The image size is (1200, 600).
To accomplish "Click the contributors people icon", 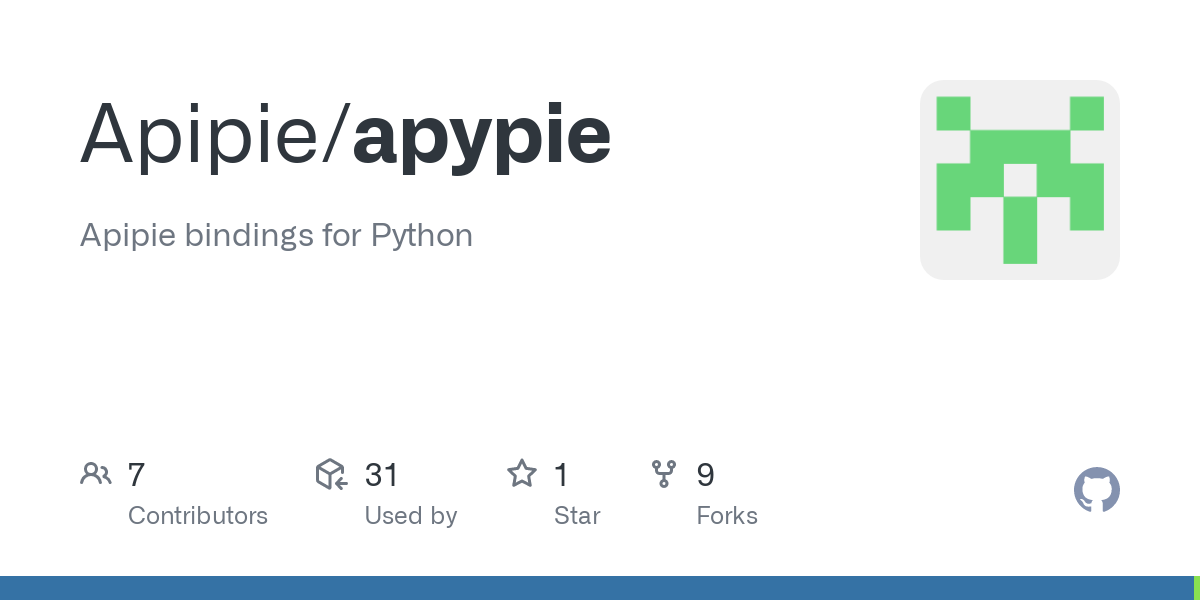I will tap(96, 474).
